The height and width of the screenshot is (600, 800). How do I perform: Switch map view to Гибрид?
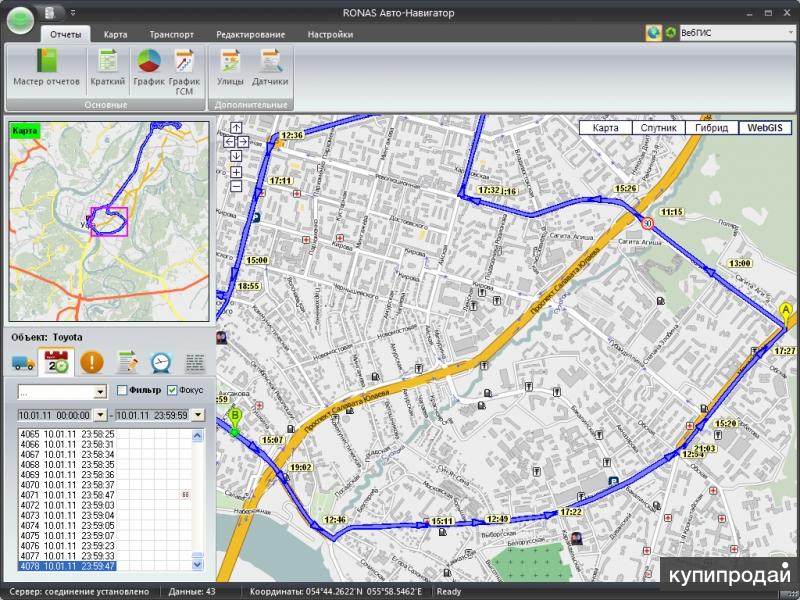[x=712, y=128]
